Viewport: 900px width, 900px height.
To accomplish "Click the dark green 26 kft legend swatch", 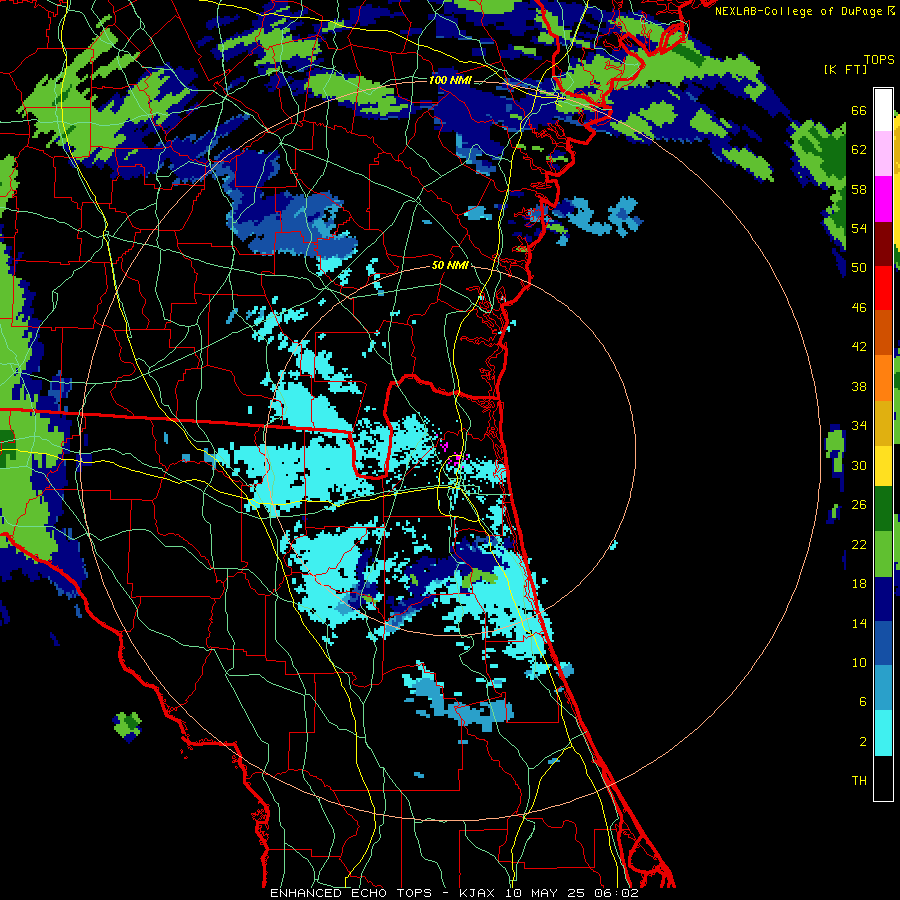I will [883, 508].
